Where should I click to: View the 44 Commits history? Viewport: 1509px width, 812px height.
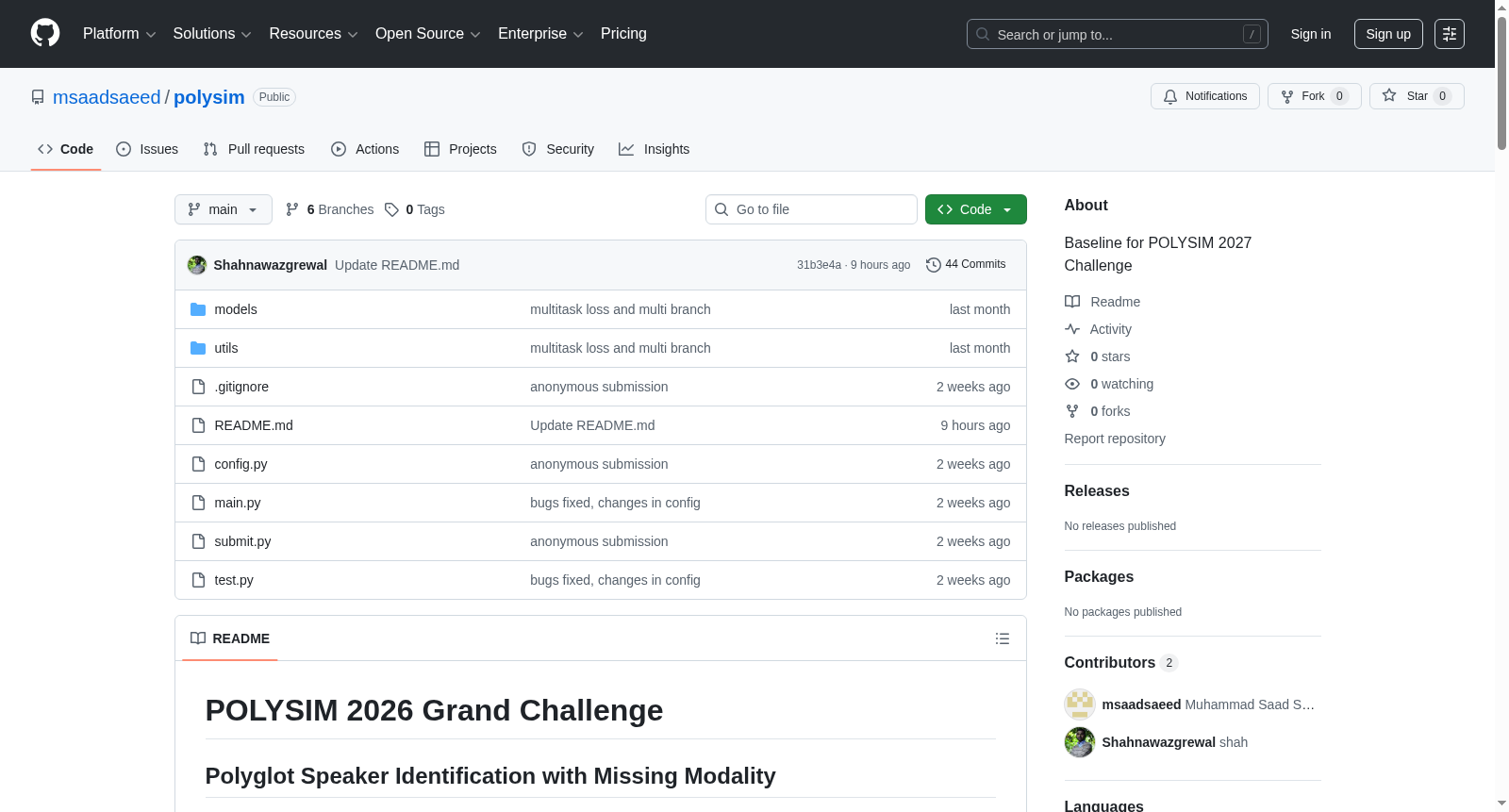(x=966, y=265)
